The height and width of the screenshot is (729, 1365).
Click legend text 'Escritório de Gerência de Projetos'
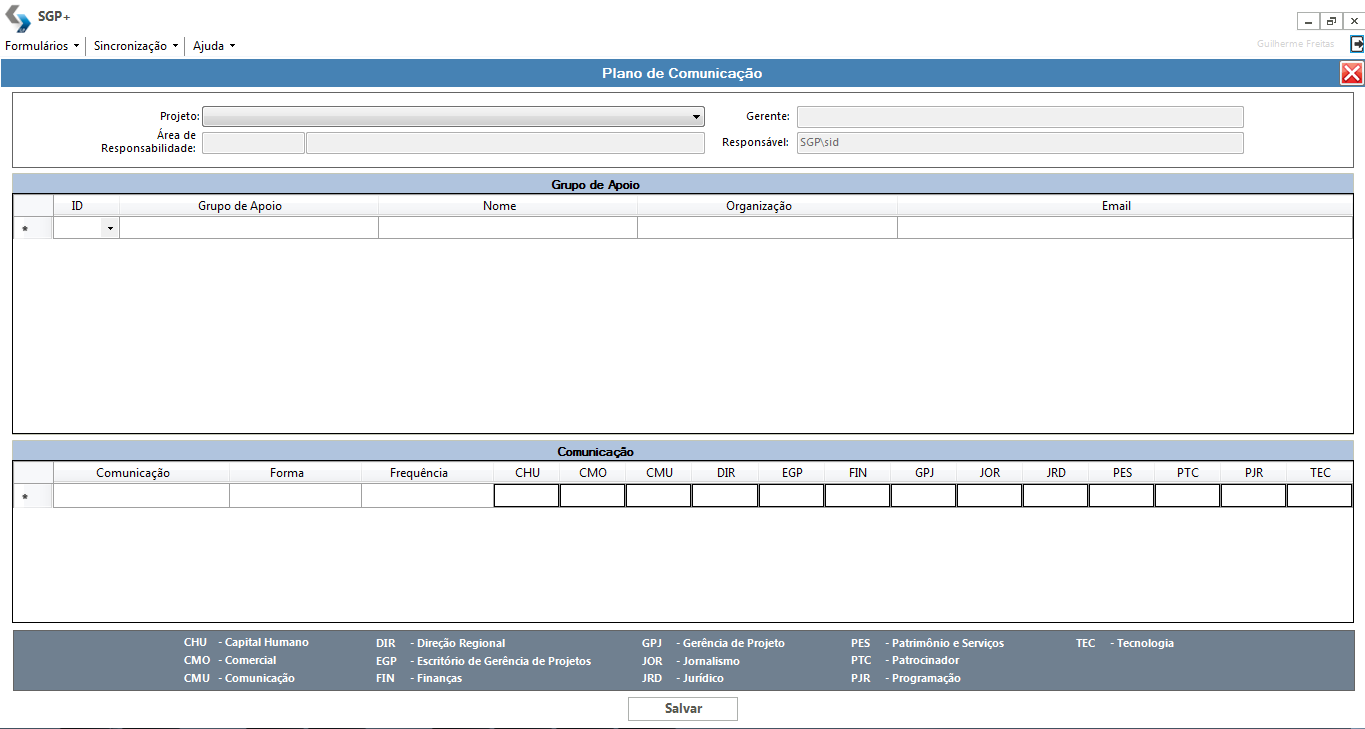pyautogui.click(x=504, y=661)
